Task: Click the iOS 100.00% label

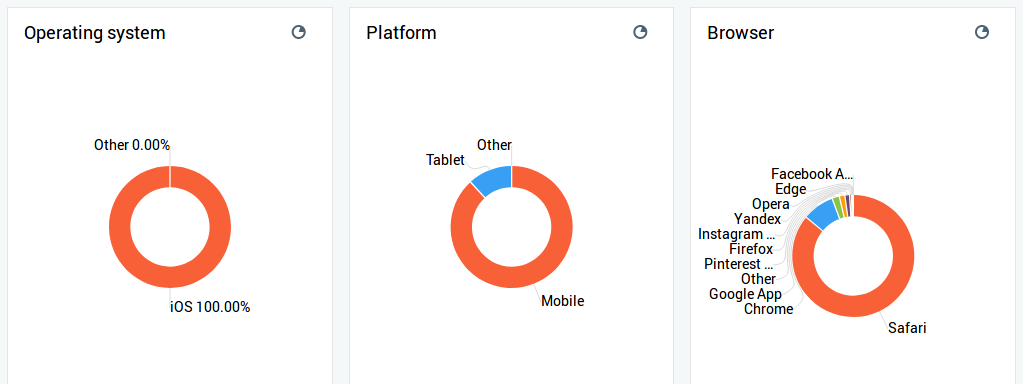Action: pos(210,307)
